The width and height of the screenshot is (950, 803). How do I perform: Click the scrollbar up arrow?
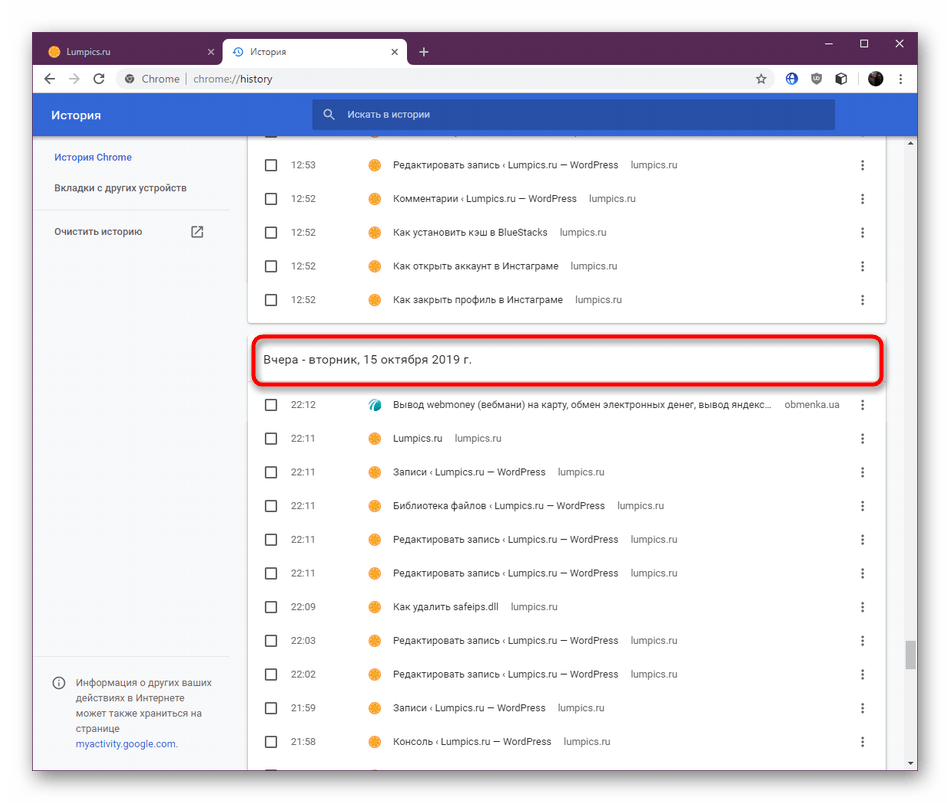click(911, 144)
